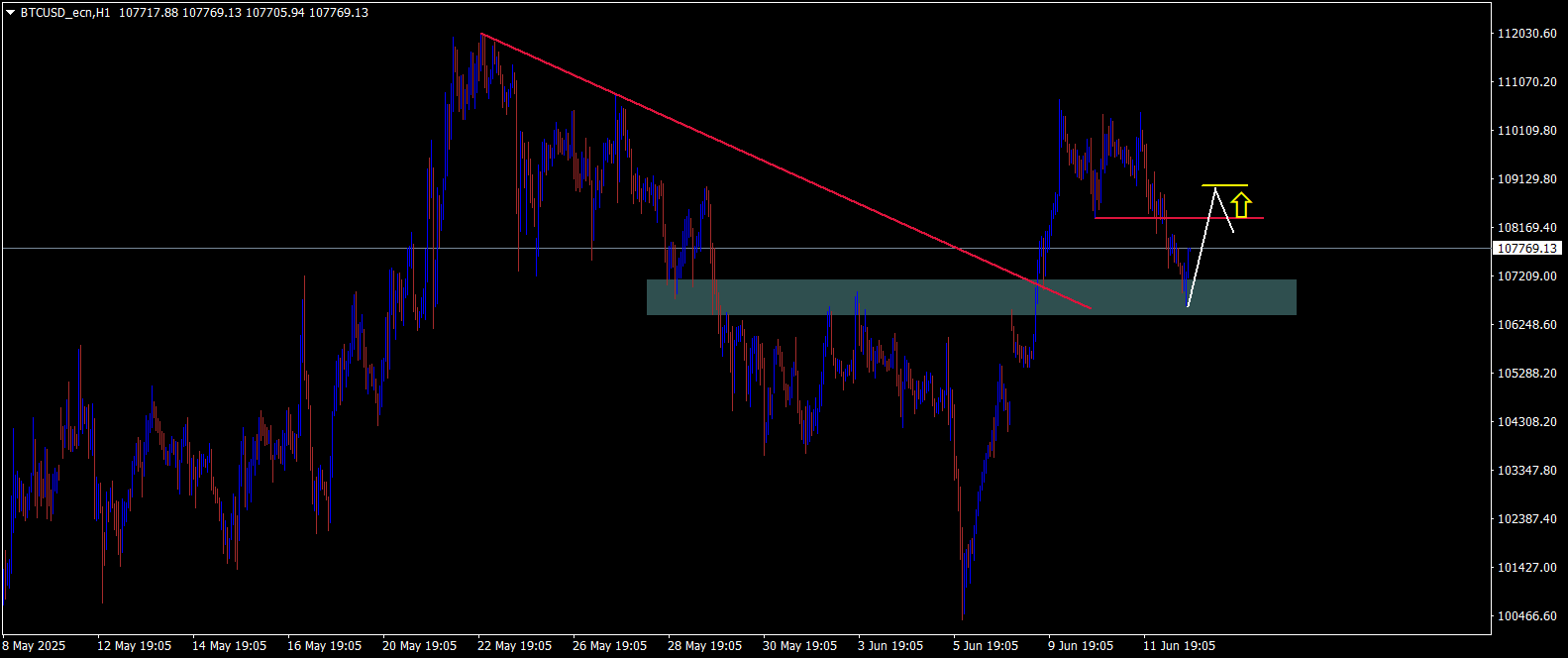The height and width of the screenshot is (658, 1568).
Task: Click the 101427.00 price scale label
Action: point(1526,568)
